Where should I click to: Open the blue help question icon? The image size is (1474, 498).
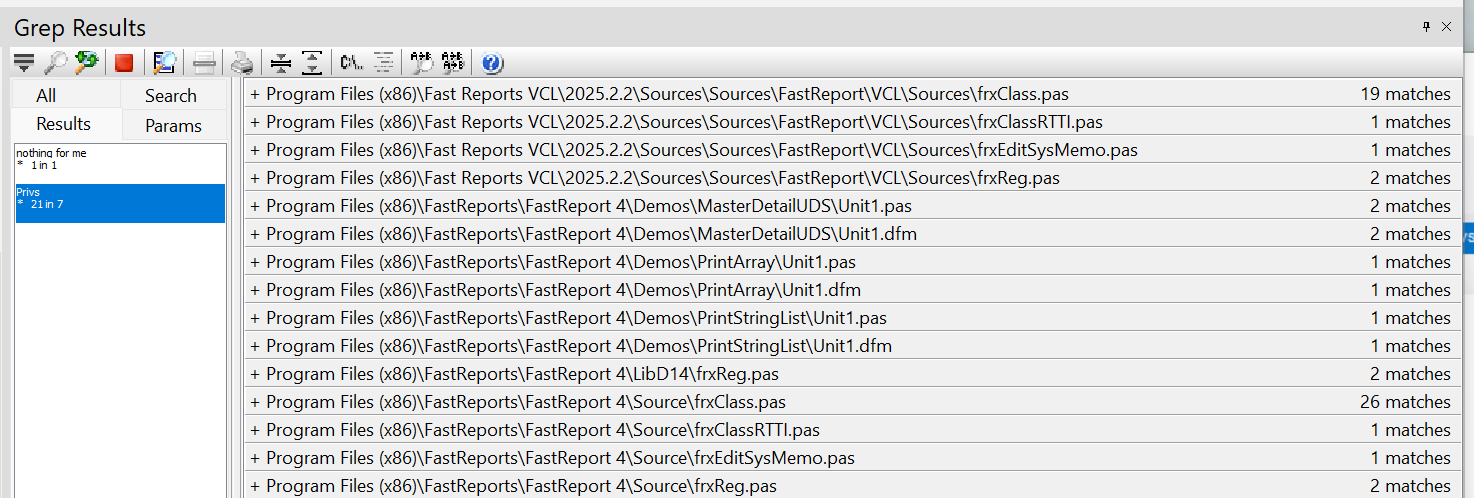(491, 63)
